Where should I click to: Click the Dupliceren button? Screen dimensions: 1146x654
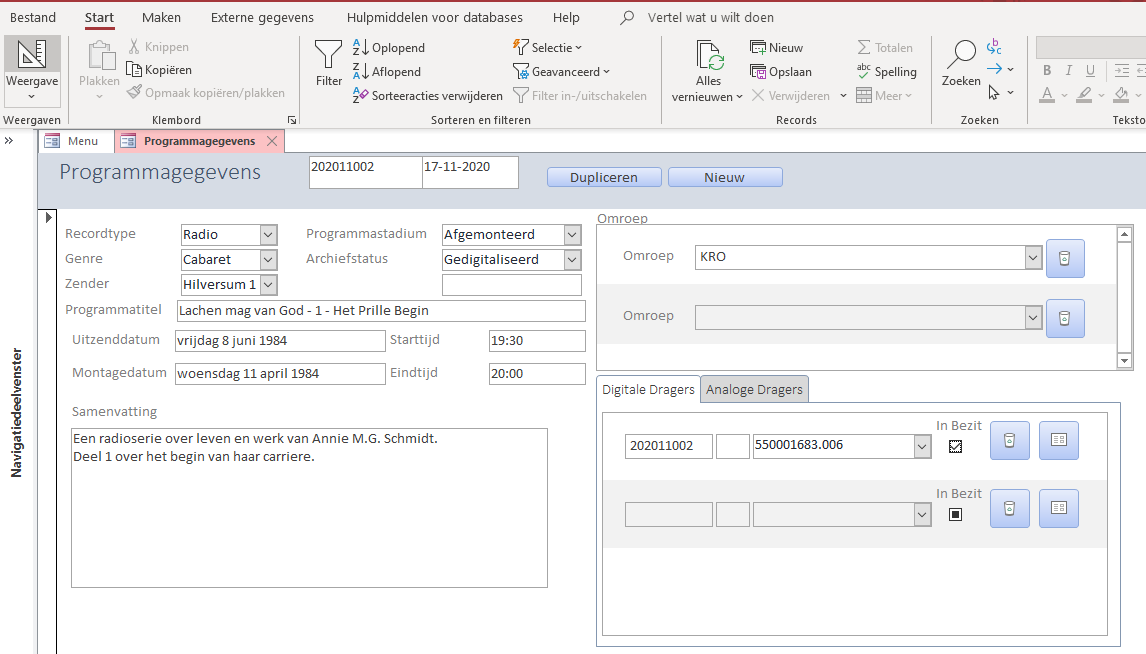(x=604, y=177)
